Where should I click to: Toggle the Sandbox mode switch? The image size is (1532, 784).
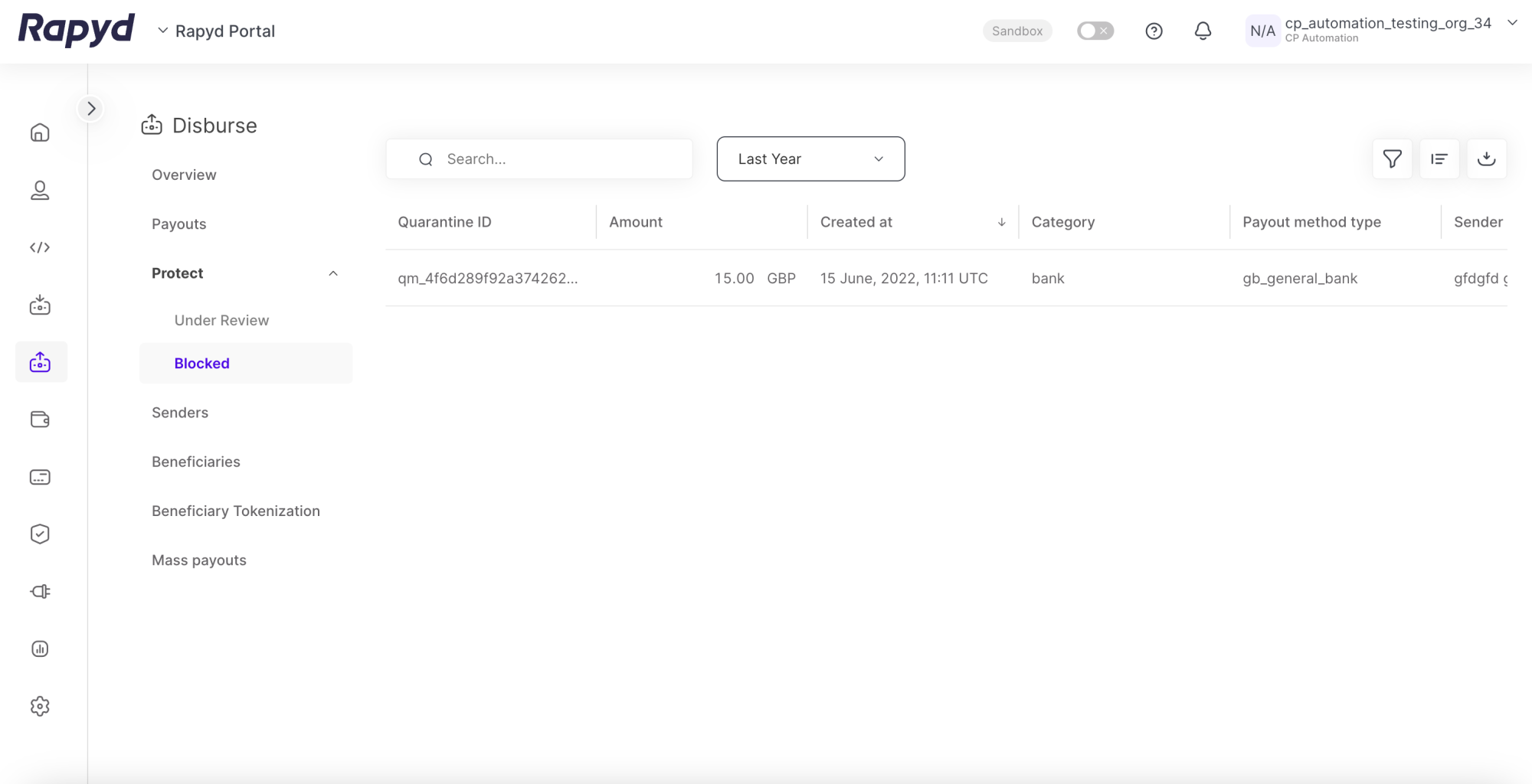click(1095, 31)
